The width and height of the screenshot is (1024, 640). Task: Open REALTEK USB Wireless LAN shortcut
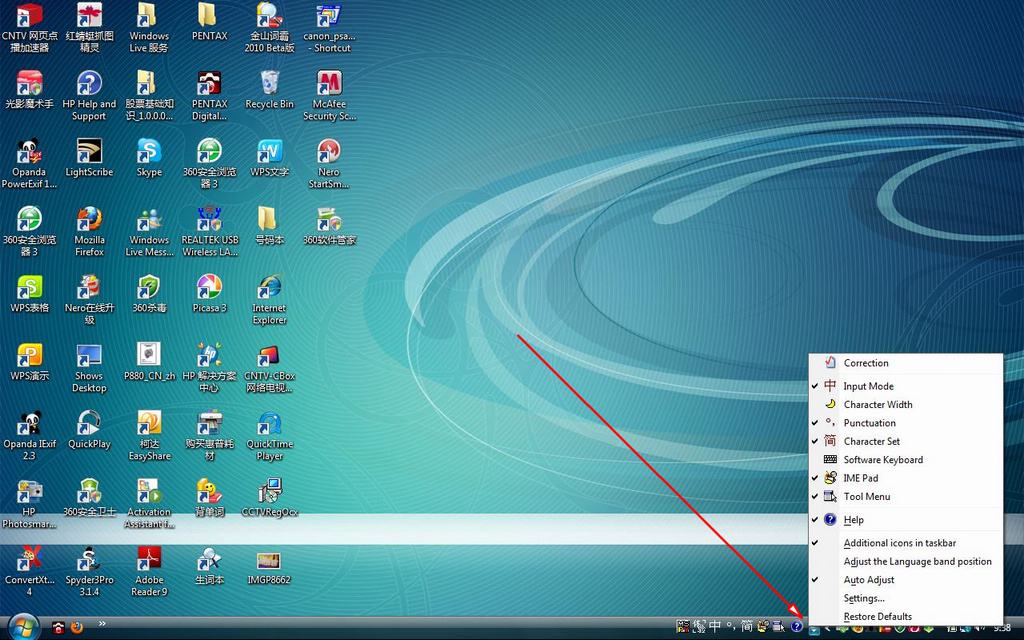pyautogui.click(x=209, y=231)
